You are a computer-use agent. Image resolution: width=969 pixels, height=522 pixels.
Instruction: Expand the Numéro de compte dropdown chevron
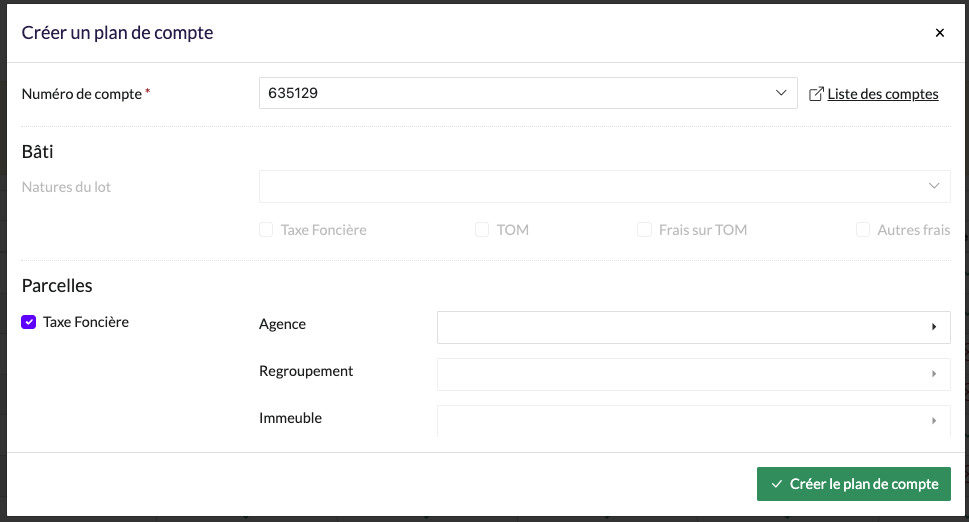781,93
